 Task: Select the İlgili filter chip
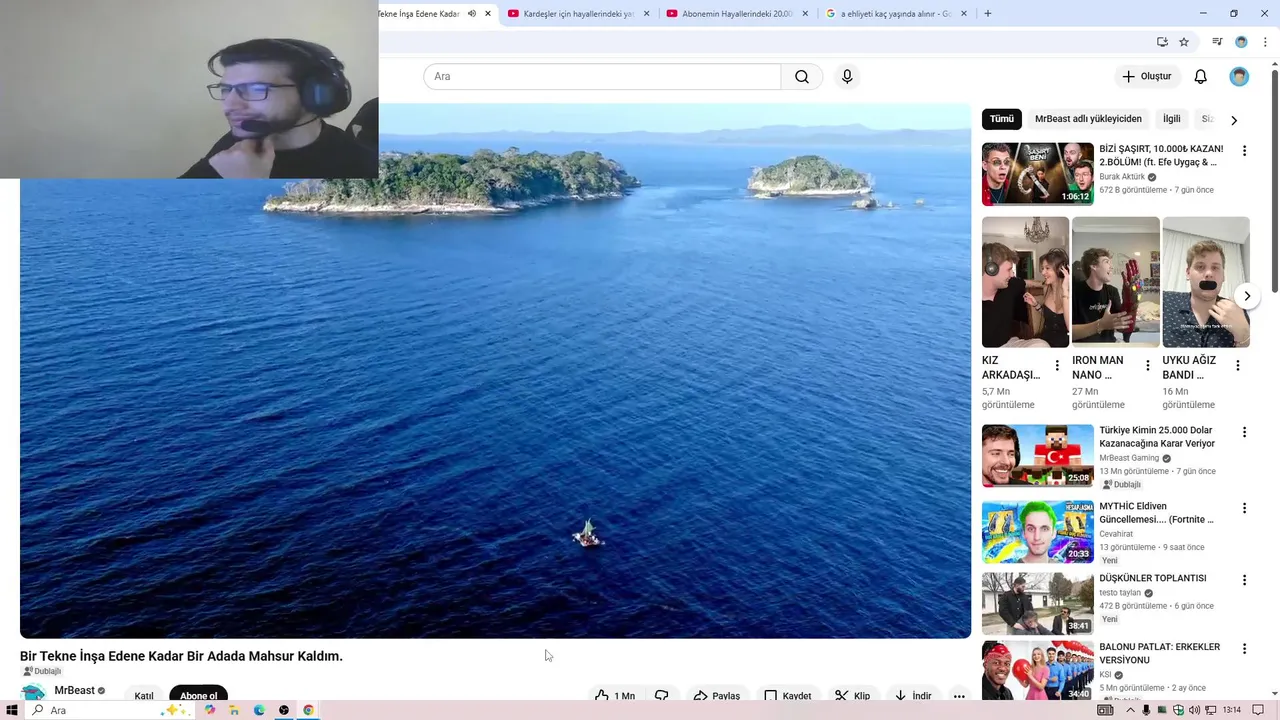[1172, 119]
